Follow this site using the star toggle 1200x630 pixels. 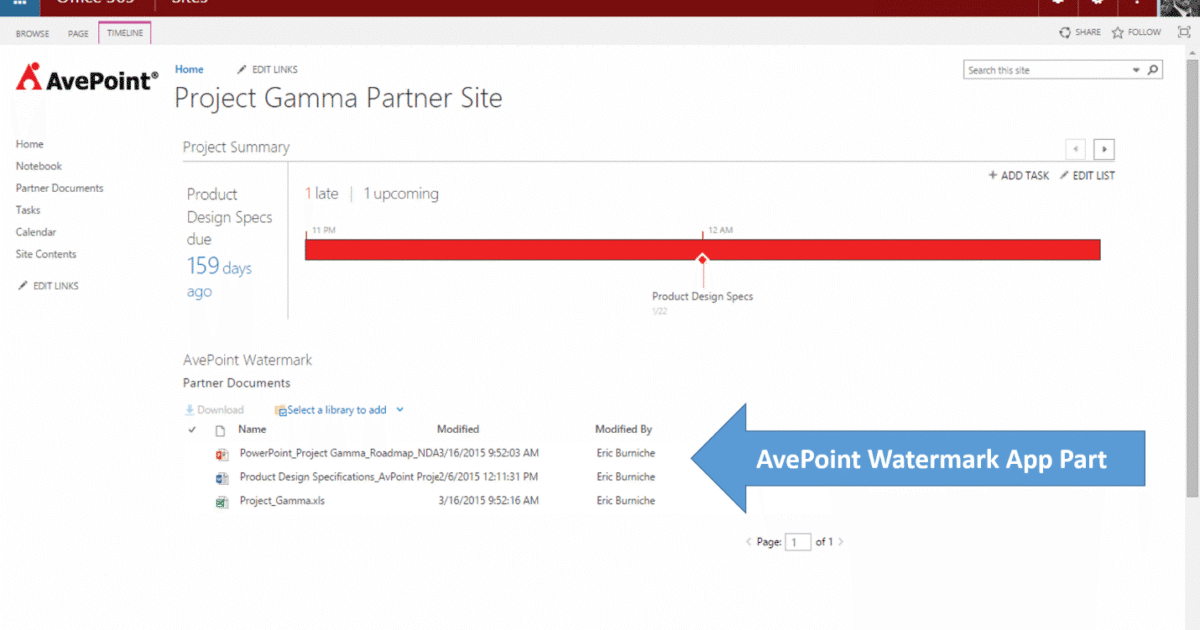pos(1119,32)
